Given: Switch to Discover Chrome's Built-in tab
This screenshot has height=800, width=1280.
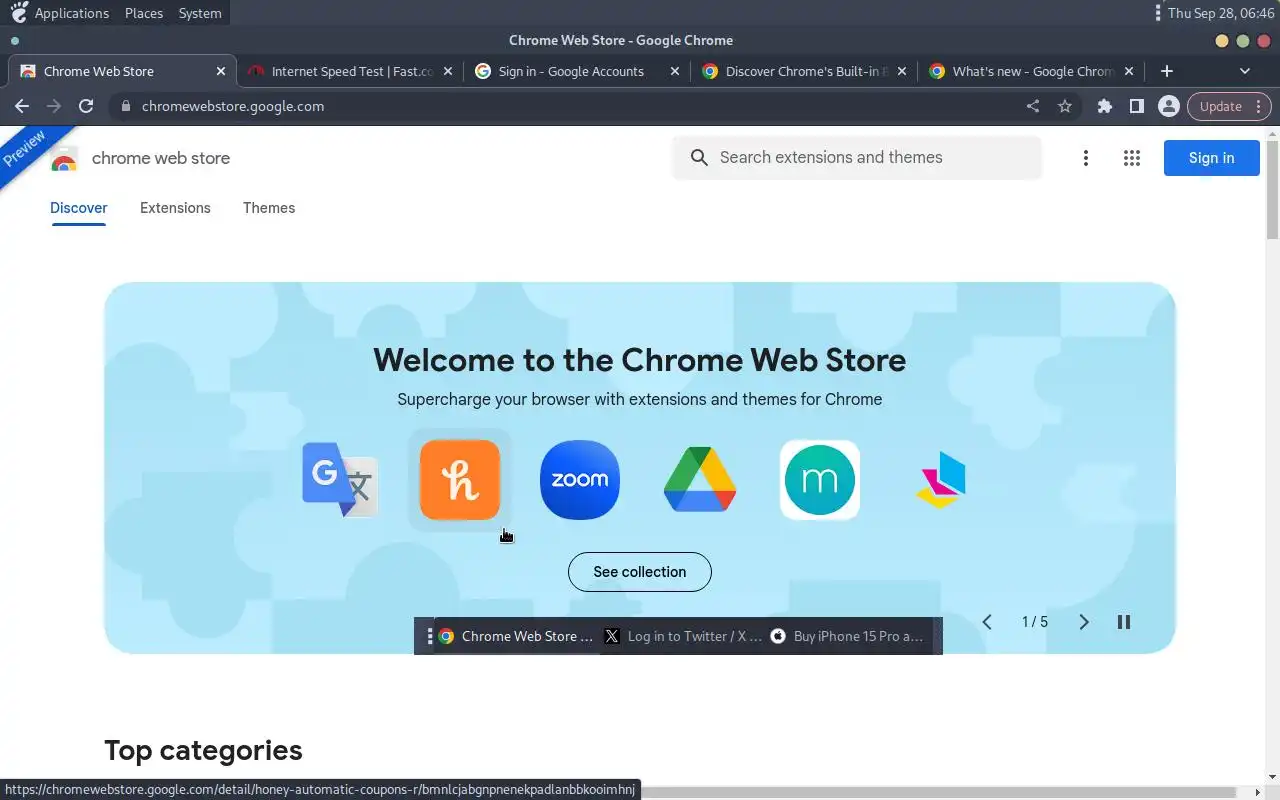Looking at the screenshot, I should pos(804,71).
